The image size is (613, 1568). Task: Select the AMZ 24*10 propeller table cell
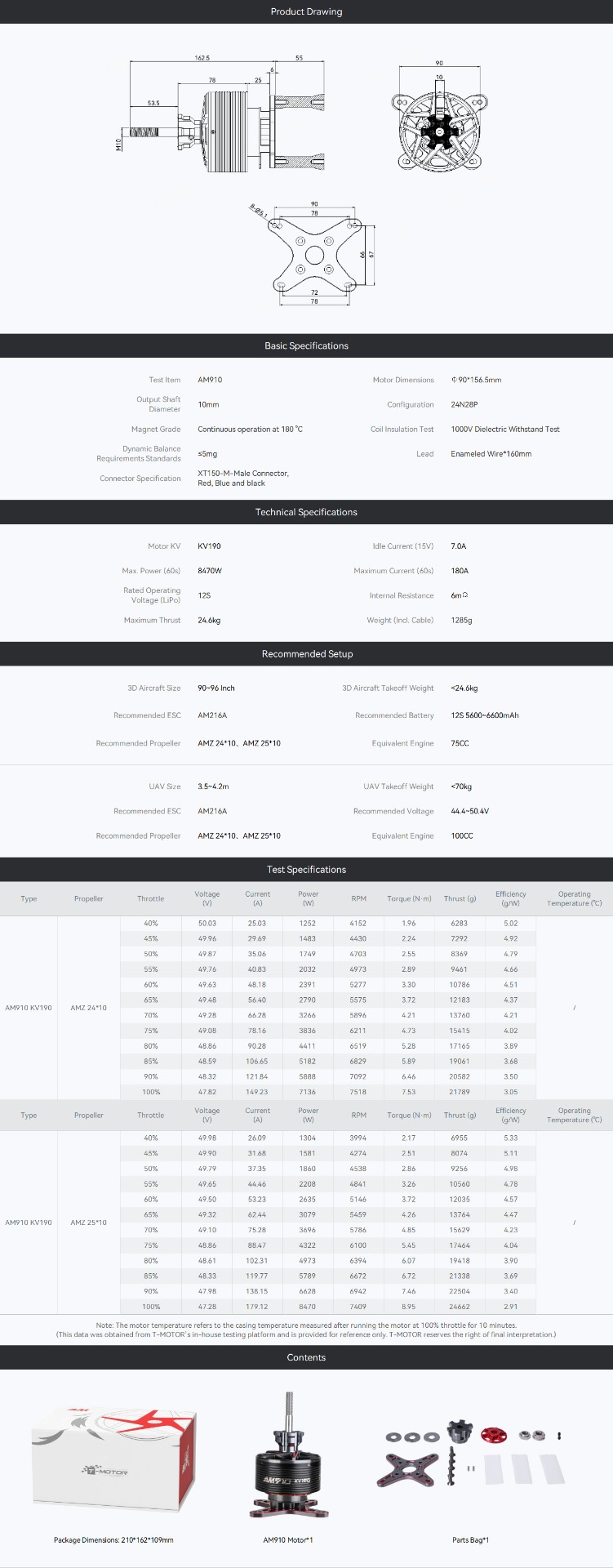tap(88, 1008)
